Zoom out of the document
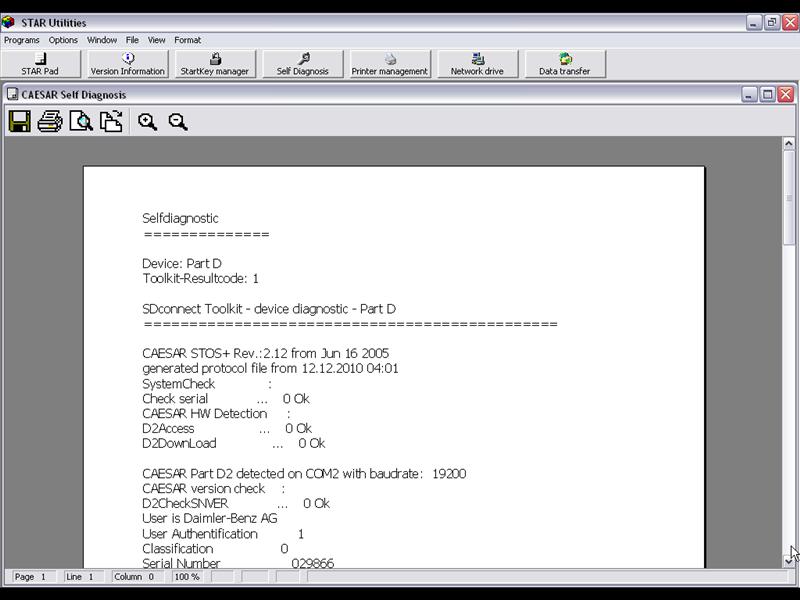Screen dimensions: 800x600 178,122
